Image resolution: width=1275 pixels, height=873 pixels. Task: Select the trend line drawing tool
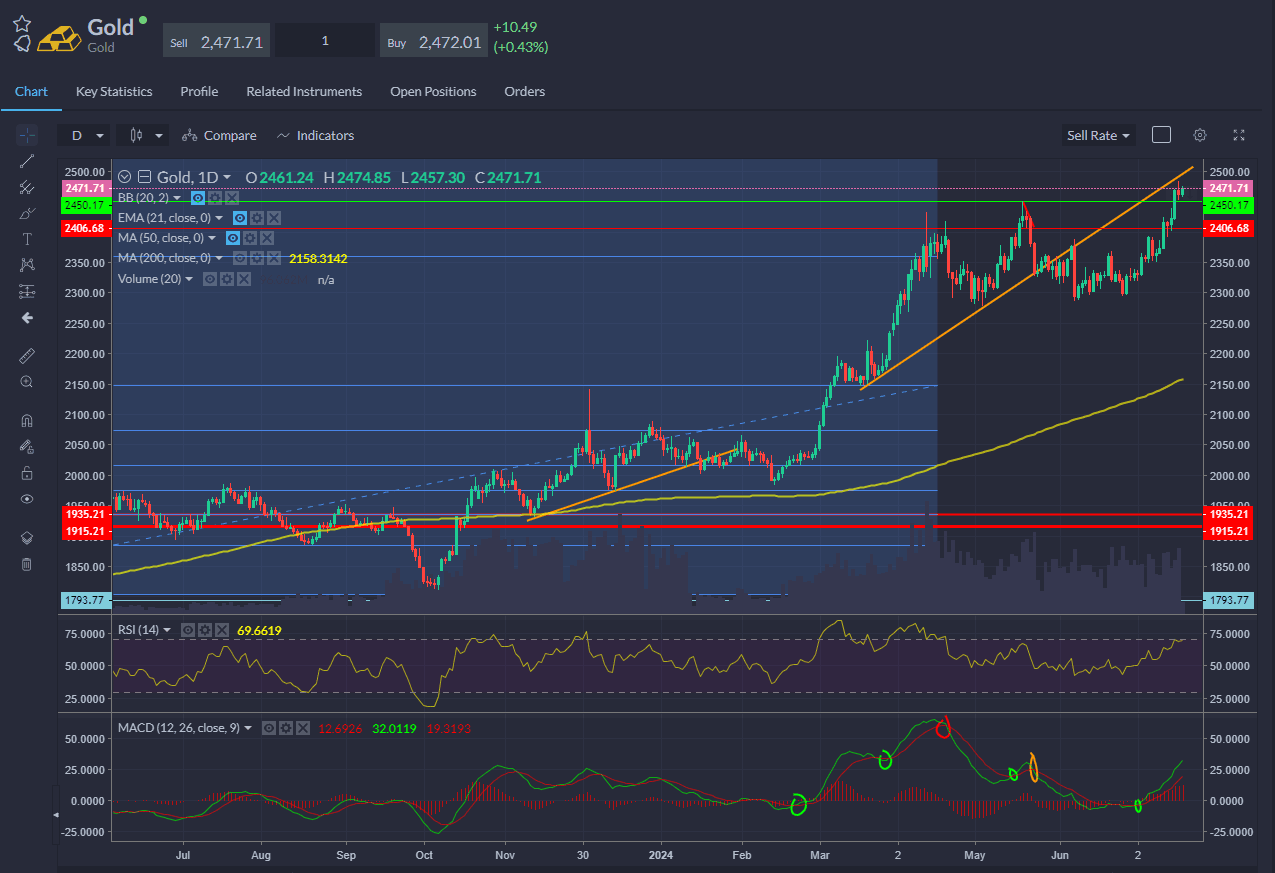tap(27, 161)
